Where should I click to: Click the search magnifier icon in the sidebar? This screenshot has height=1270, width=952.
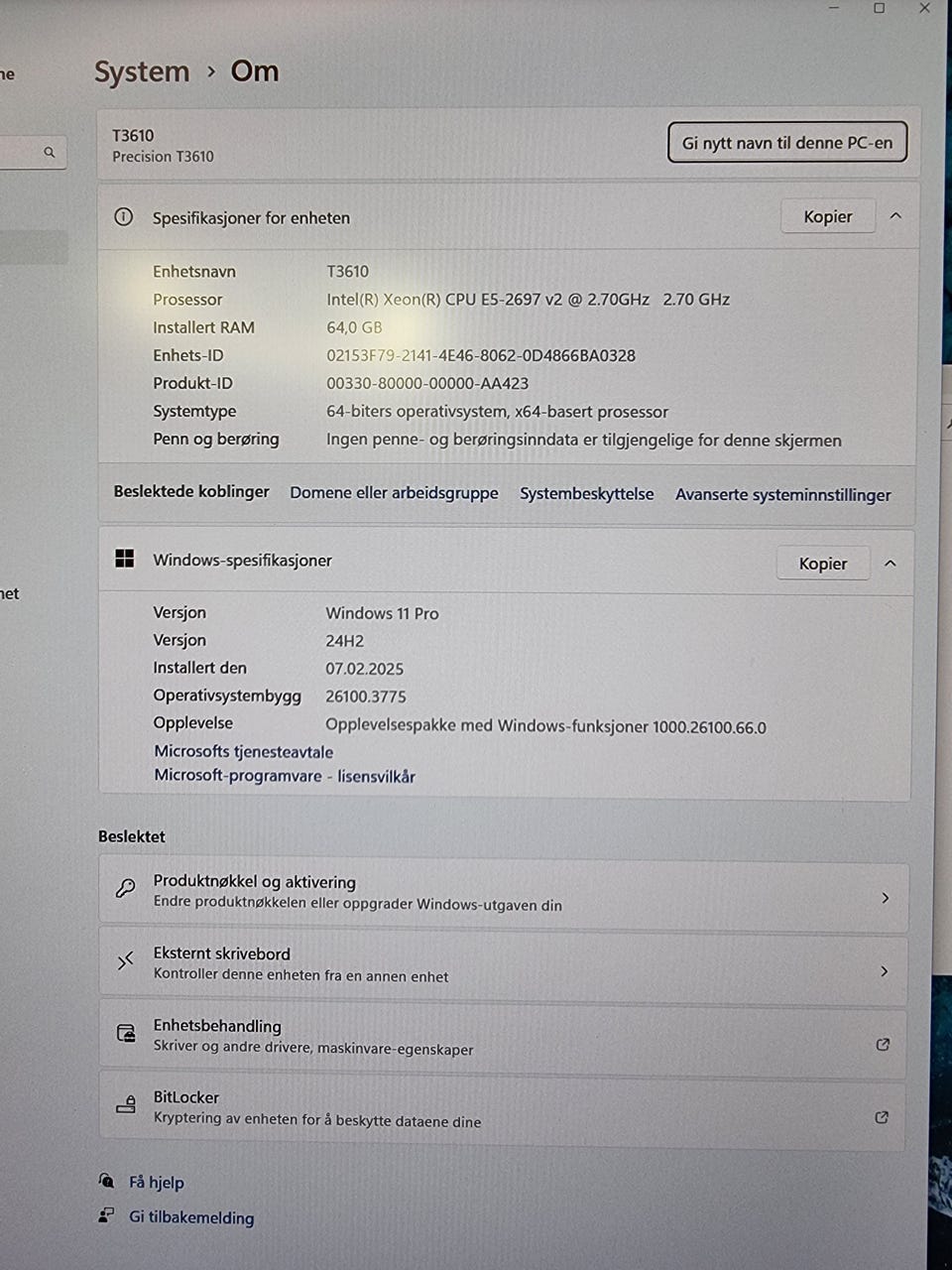[50, 152]
